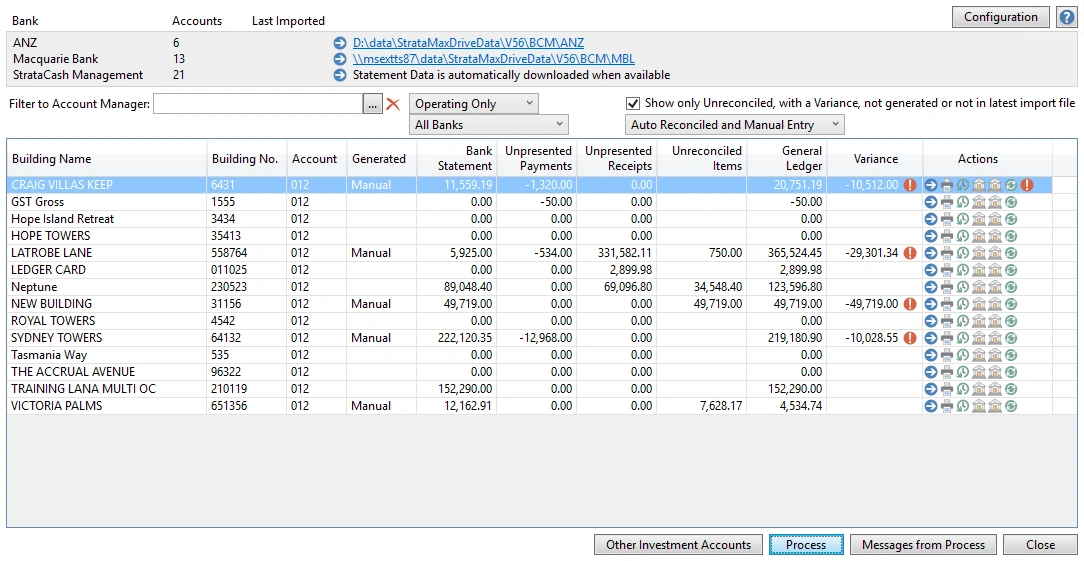Click the printer icon in the Neptune row
Image resolution: width=1084 pixels, height=561 pixels.
[x=947, y=287]
